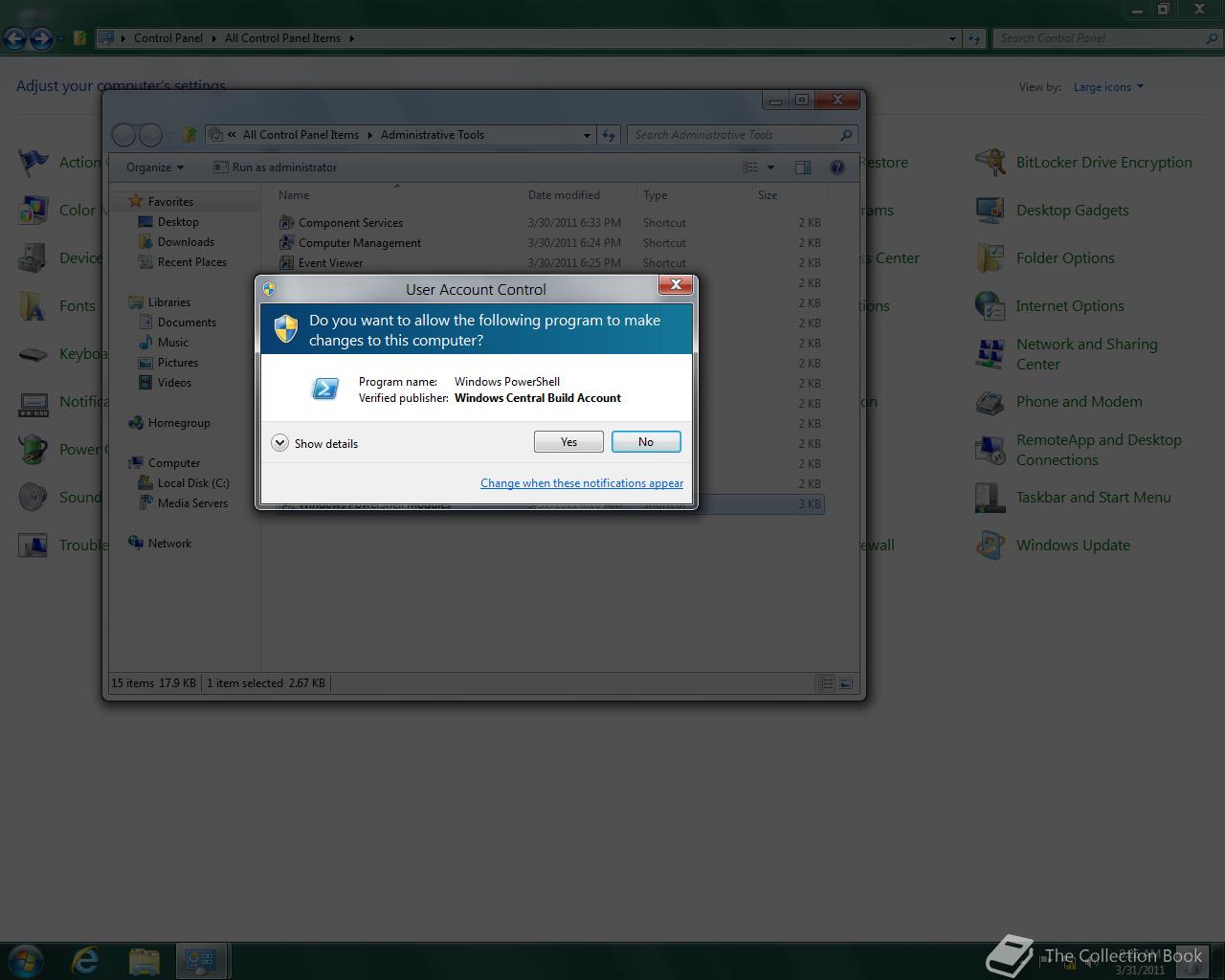Select Network in navigation pane
Image resolution: width=1225 pixels, height=980 pixels.
(x=169, y=544)
